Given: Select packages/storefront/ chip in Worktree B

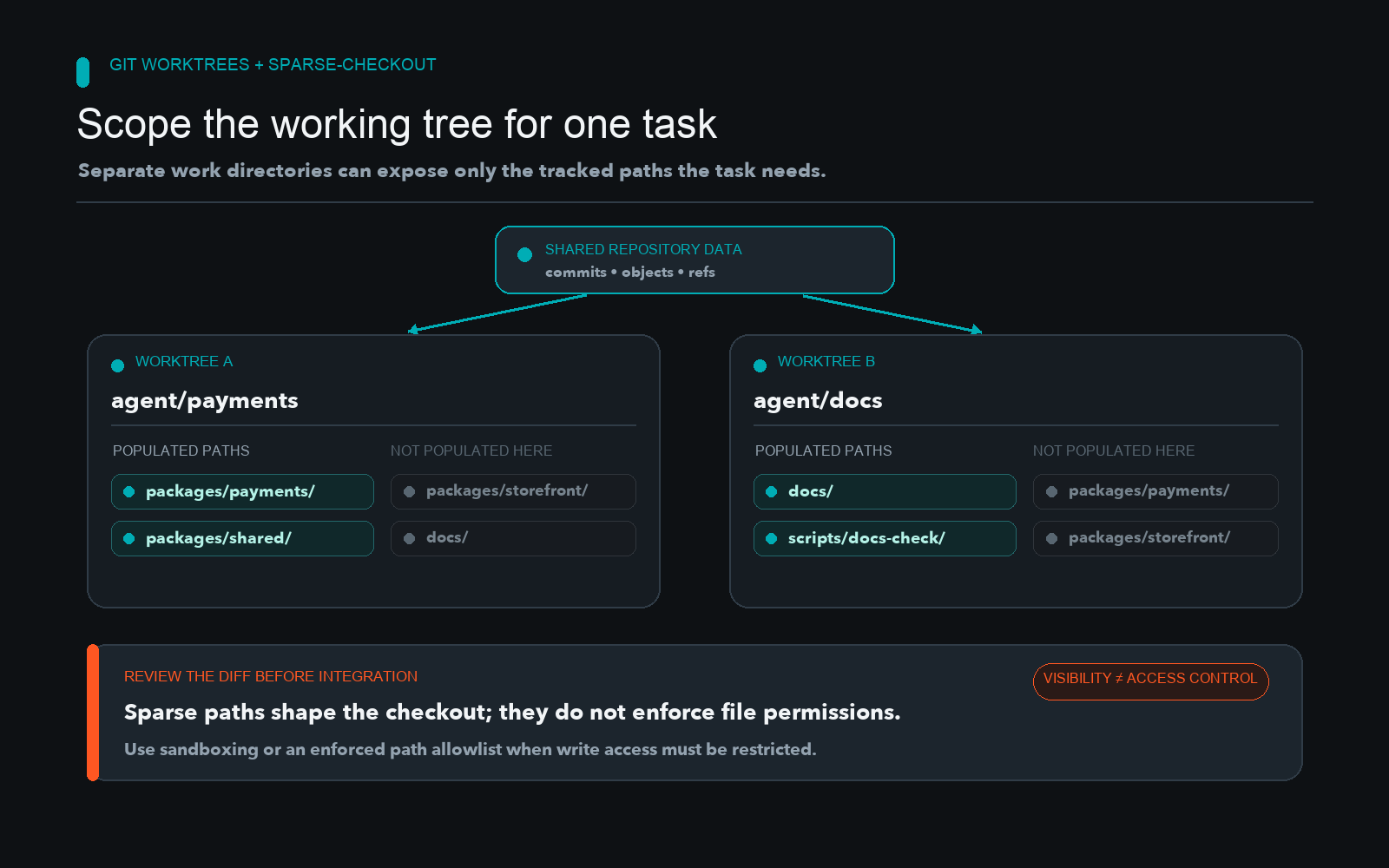Looking at the screenshot, I should (x=1155, y=538).
